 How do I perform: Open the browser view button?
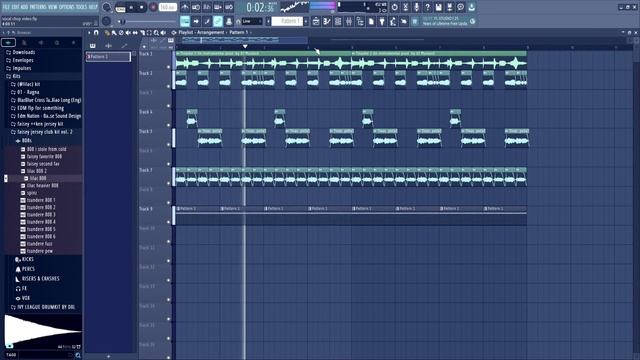360,21
